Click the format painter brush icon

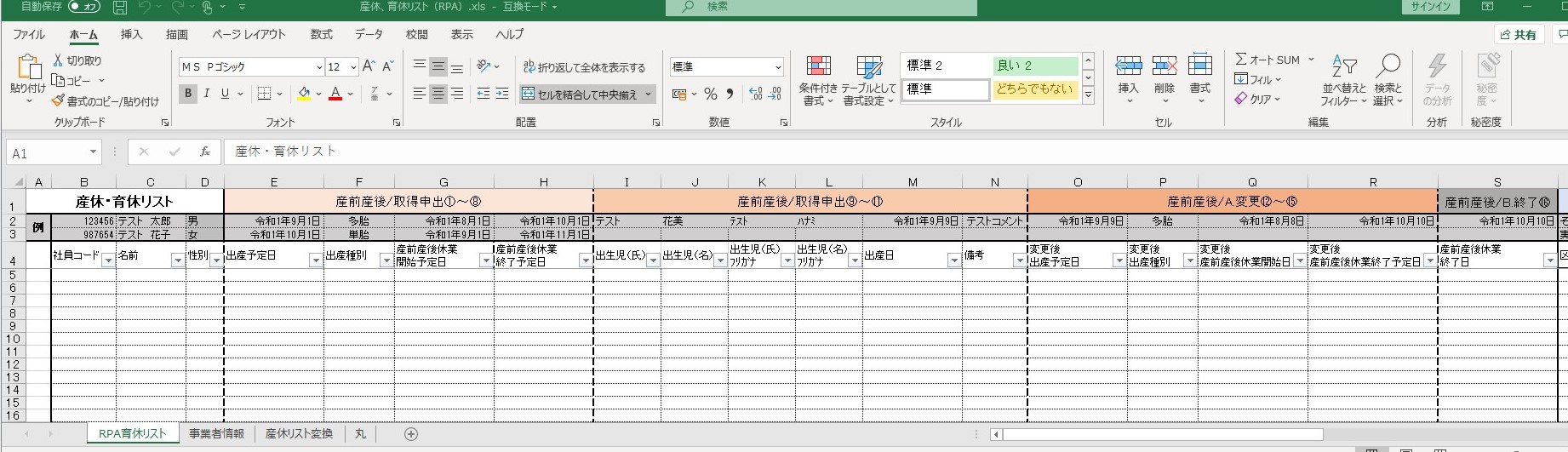(58, 101)
